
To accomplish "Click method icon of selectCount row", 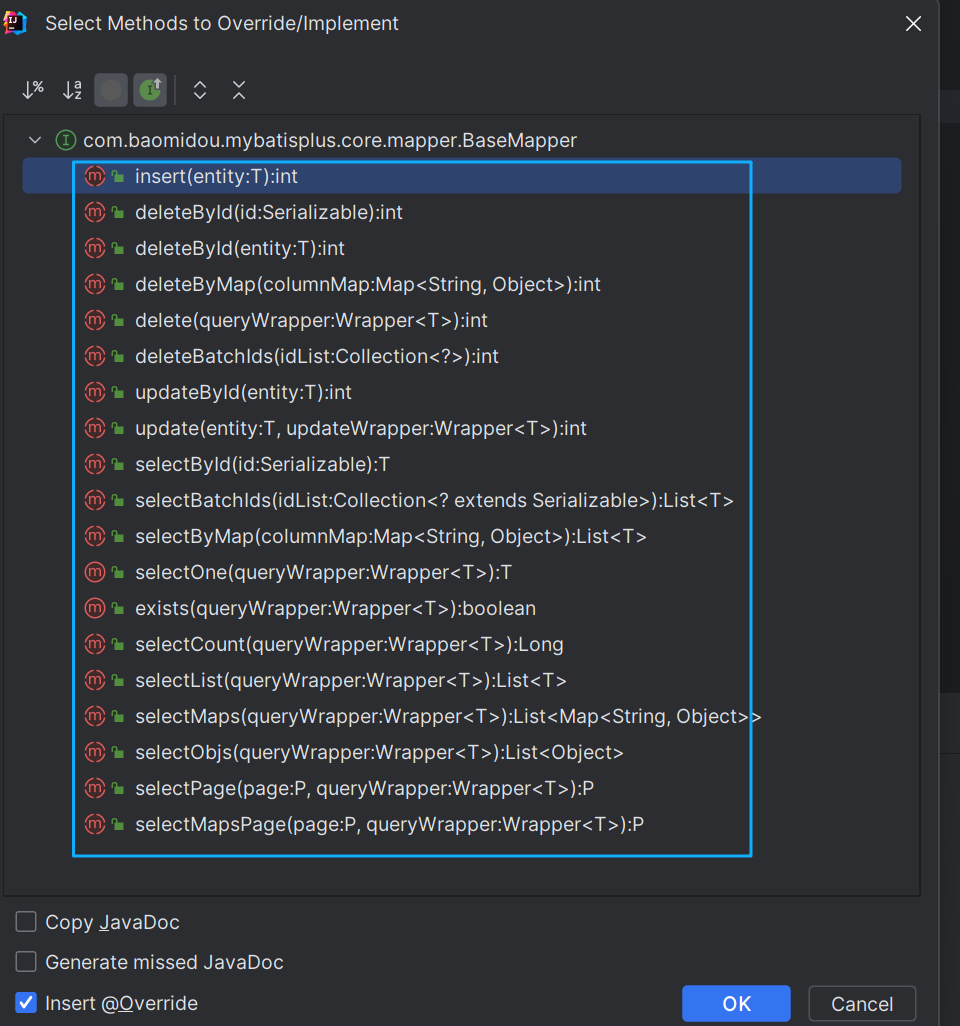I will point(95,644).
